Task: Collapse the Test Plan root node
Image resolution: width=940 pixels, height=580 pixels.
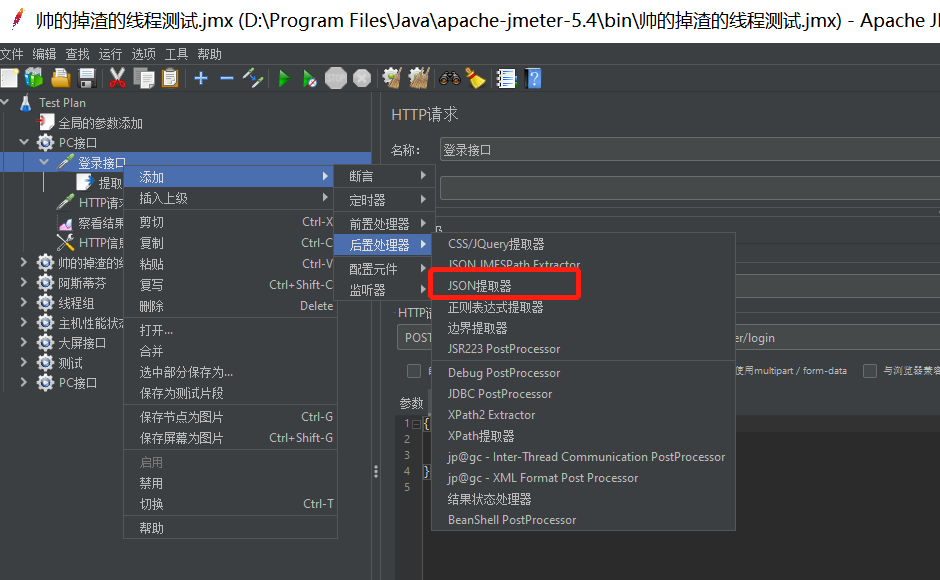Action: coord(5,103)
